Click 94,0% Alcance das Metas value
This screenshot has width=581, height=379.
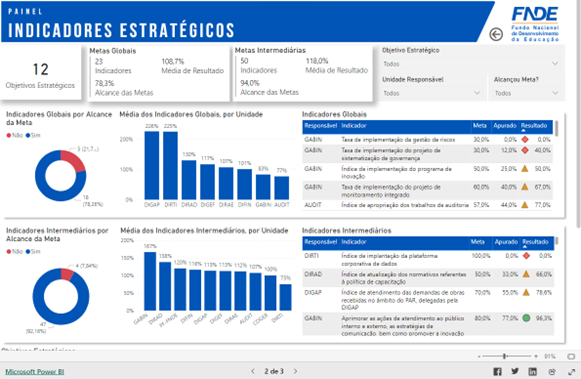tap(250, 83)
